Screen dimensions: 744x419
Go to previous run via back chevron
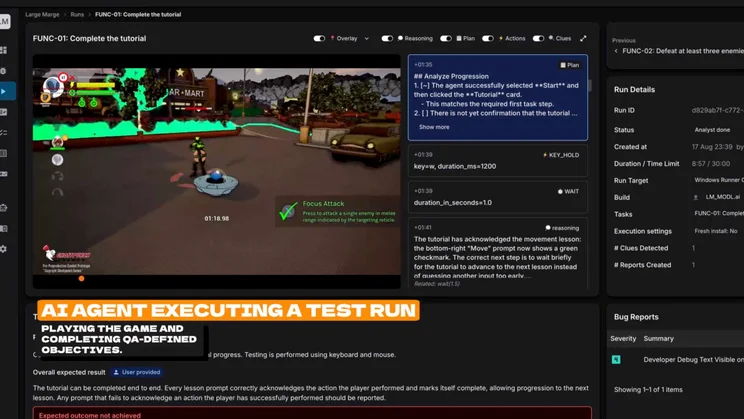[x=616, y=51]
